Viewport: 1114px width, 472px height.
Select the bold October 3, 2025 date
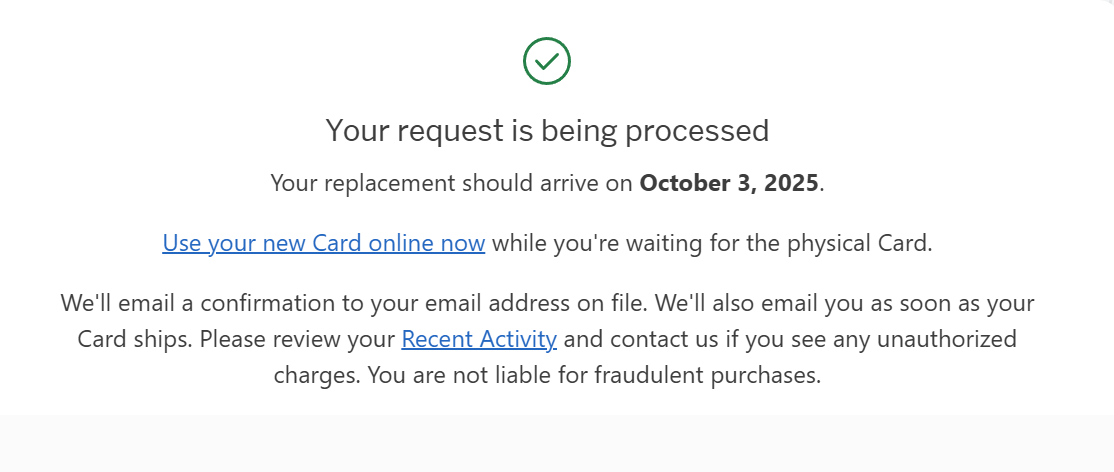tap(729, 183)
